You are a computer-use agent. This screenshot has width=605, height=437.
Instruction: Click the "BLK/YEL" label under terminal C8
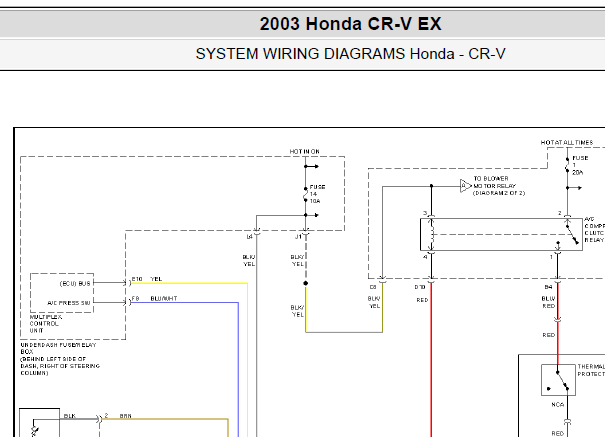click(x=374, y=302)
